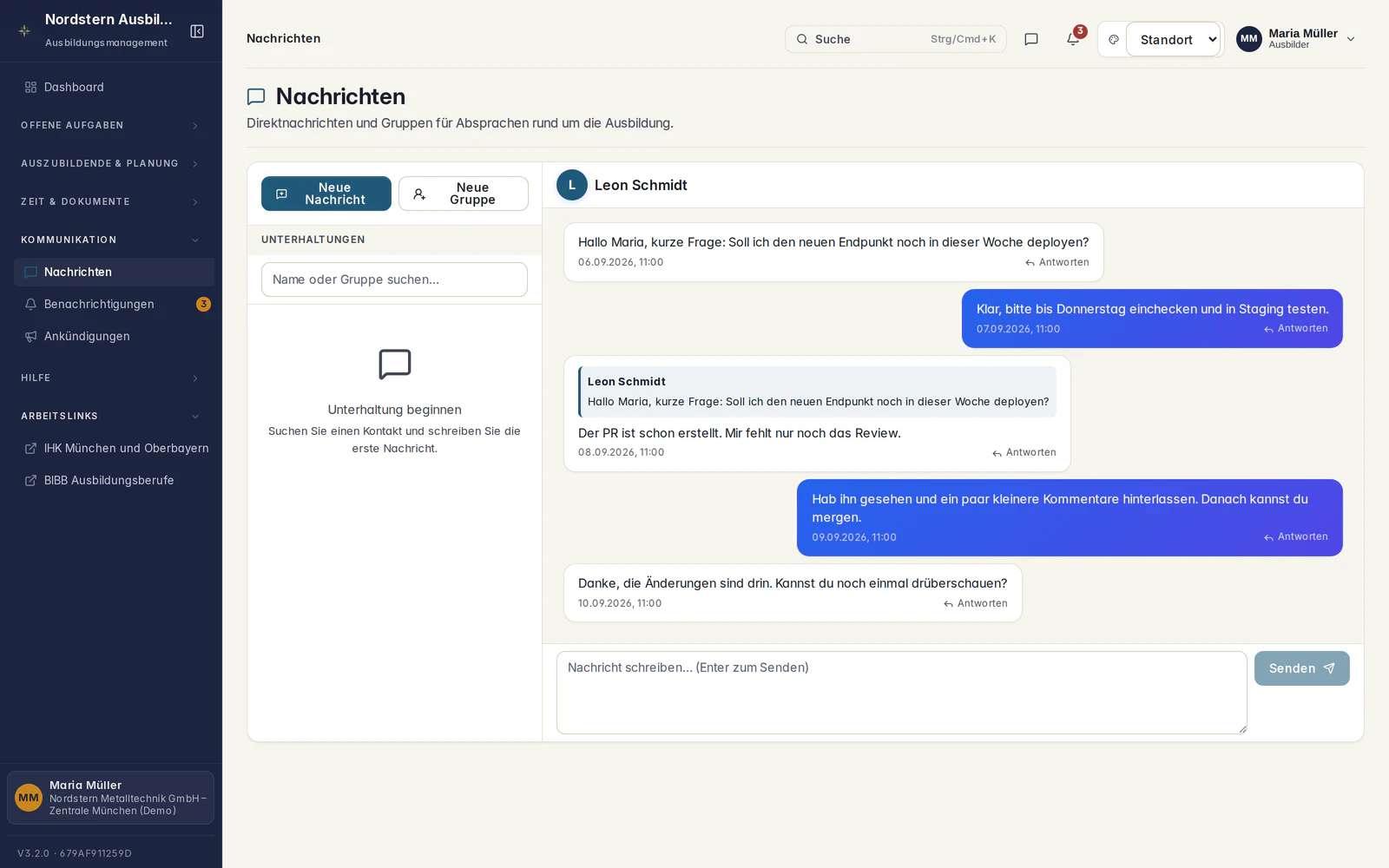Open Maria Müller user menu chevron

click(1351, 39)
